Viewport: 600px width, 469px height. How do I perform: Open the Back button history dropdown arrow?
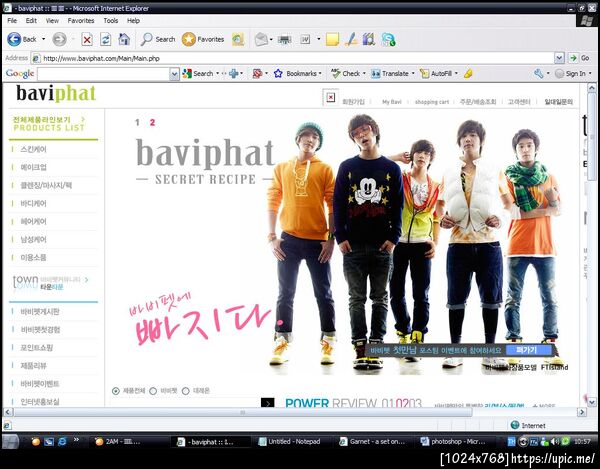(x=43, y=39)
